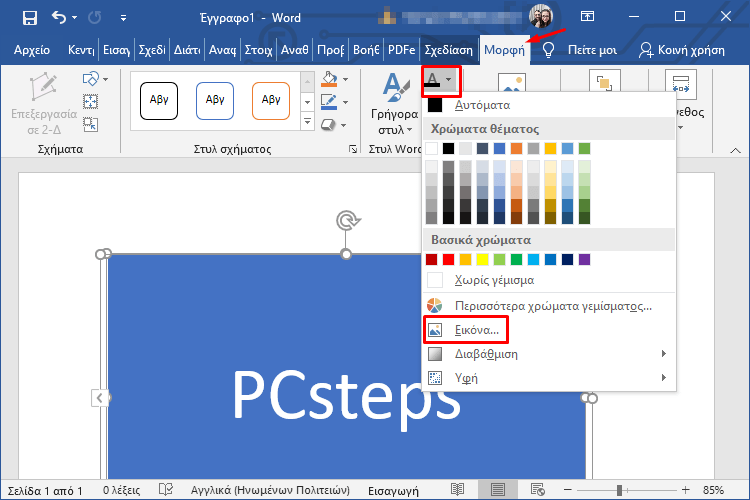Image resolution: width=750 pixels, height=500 pixels.
Task: Click the rotation handle above the shape
Action: pyautogui.click(x=348, y=220)
